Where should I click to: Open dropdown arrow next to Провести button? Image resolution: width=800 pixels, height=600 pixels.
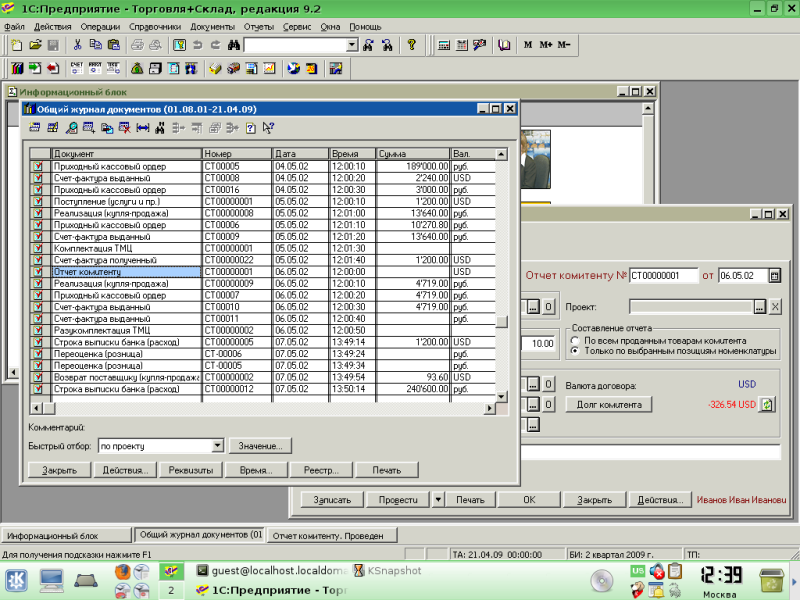click(x=438, y=499)
